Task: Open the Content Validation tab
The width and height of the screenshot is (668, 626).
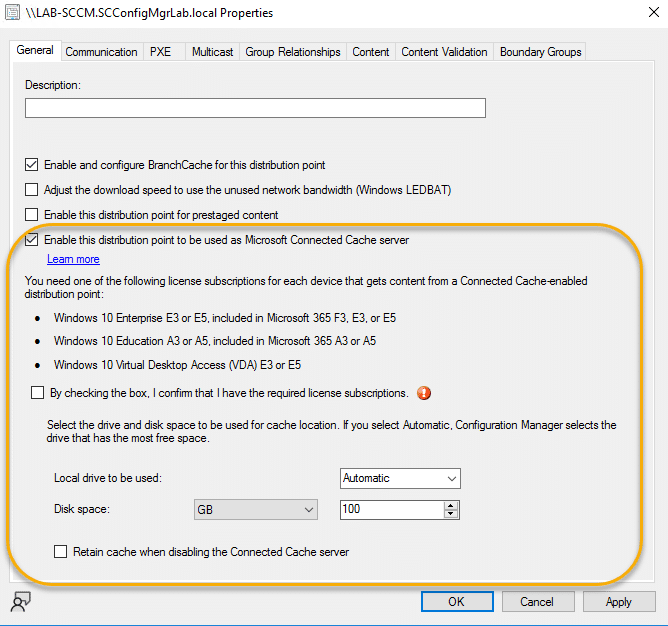Action: click(444, 52)
